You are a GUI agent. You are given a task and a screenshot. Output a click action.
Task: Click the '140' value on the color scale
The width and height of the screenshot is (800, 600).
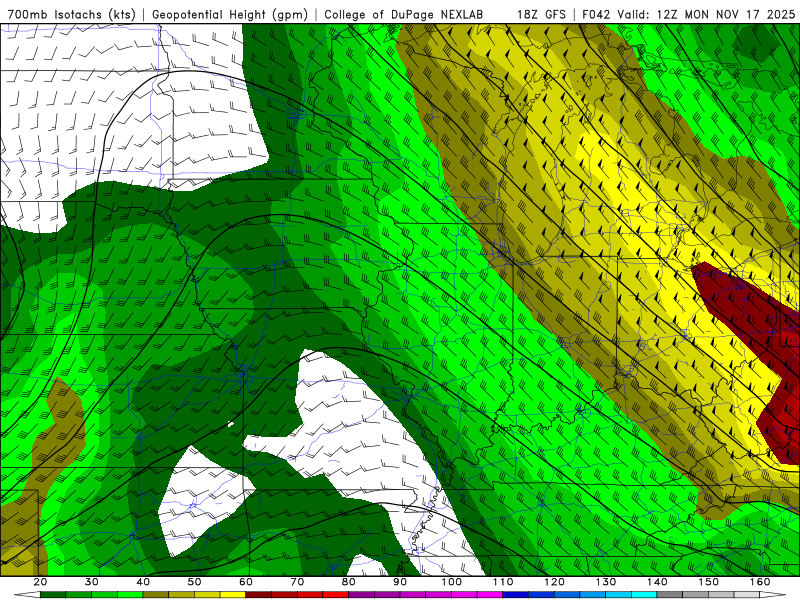[657, 582]
